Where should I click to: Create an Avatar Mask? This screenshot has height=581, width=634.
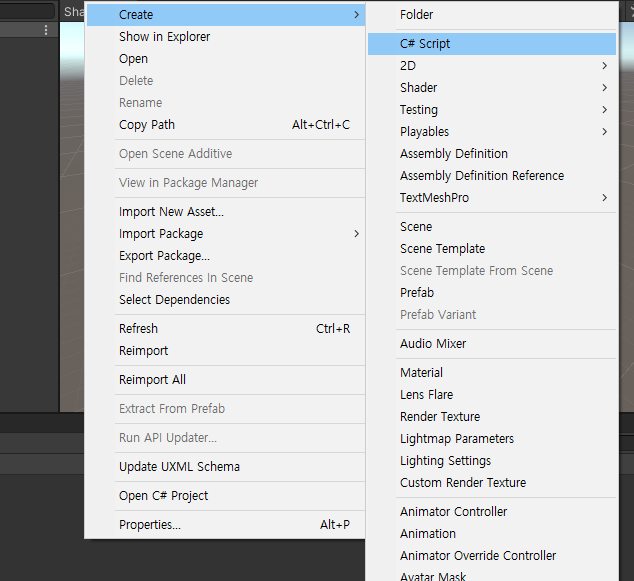(492, 575)
